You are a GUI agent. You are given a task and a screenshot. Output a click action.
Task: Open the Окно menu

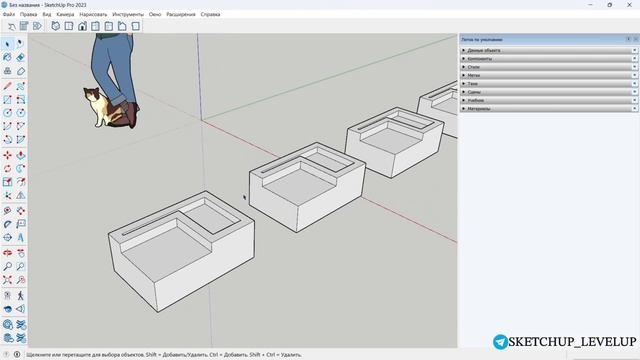coord(155,14)
